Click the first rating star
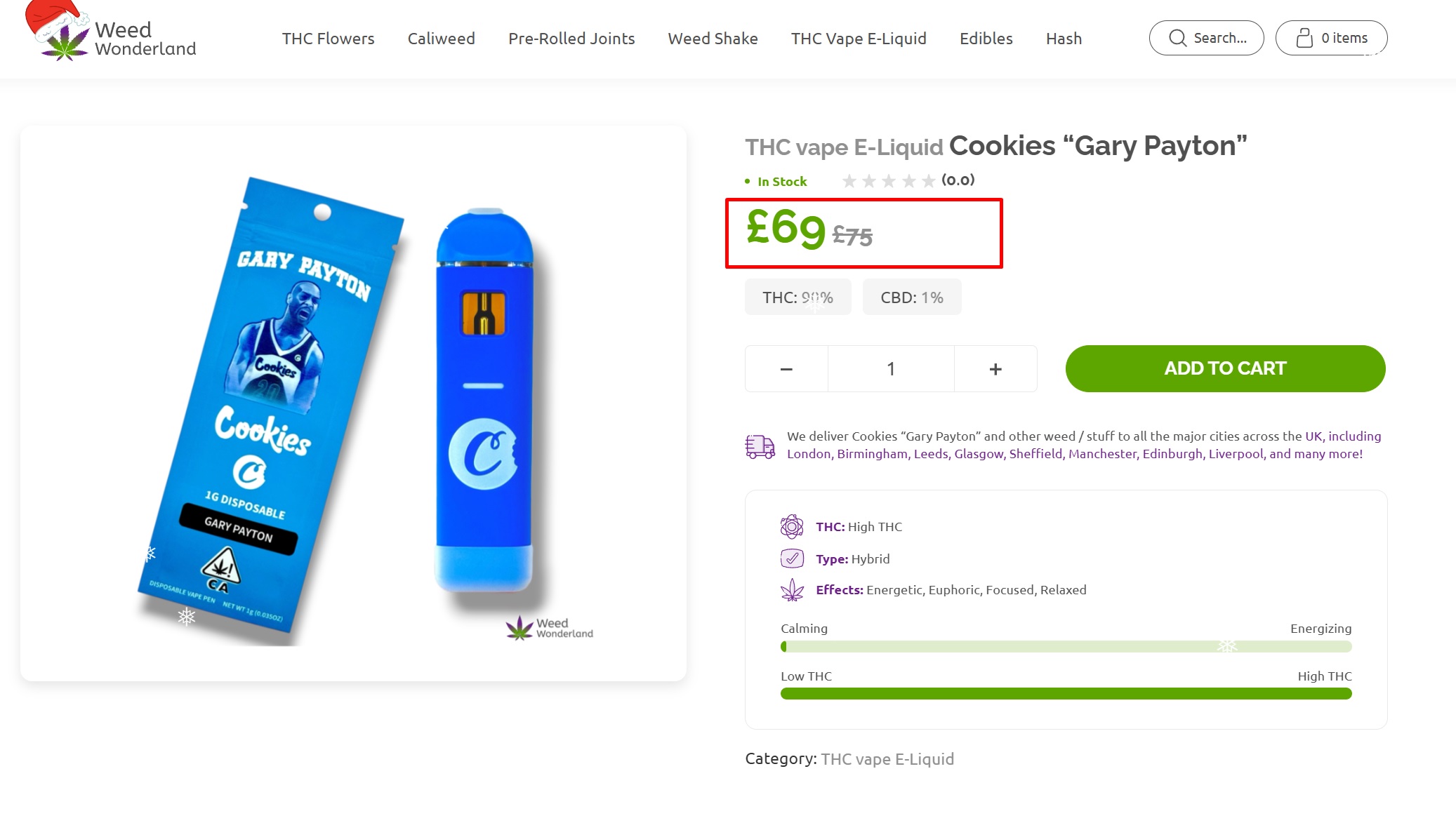 pyautogui.click(x=849, y=181)
